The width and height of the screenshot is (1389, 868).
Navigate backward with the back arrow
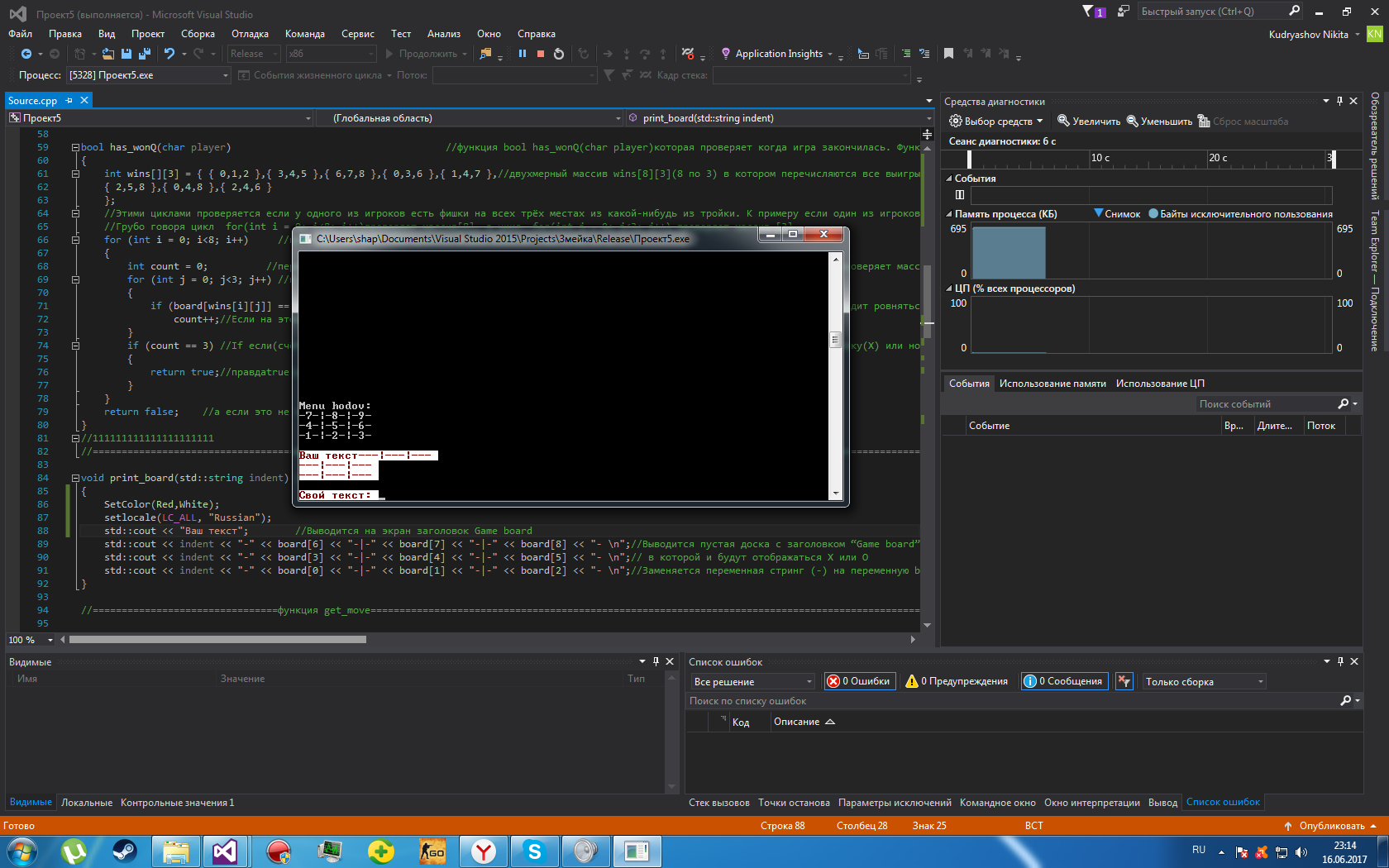[x=26, y=54]
